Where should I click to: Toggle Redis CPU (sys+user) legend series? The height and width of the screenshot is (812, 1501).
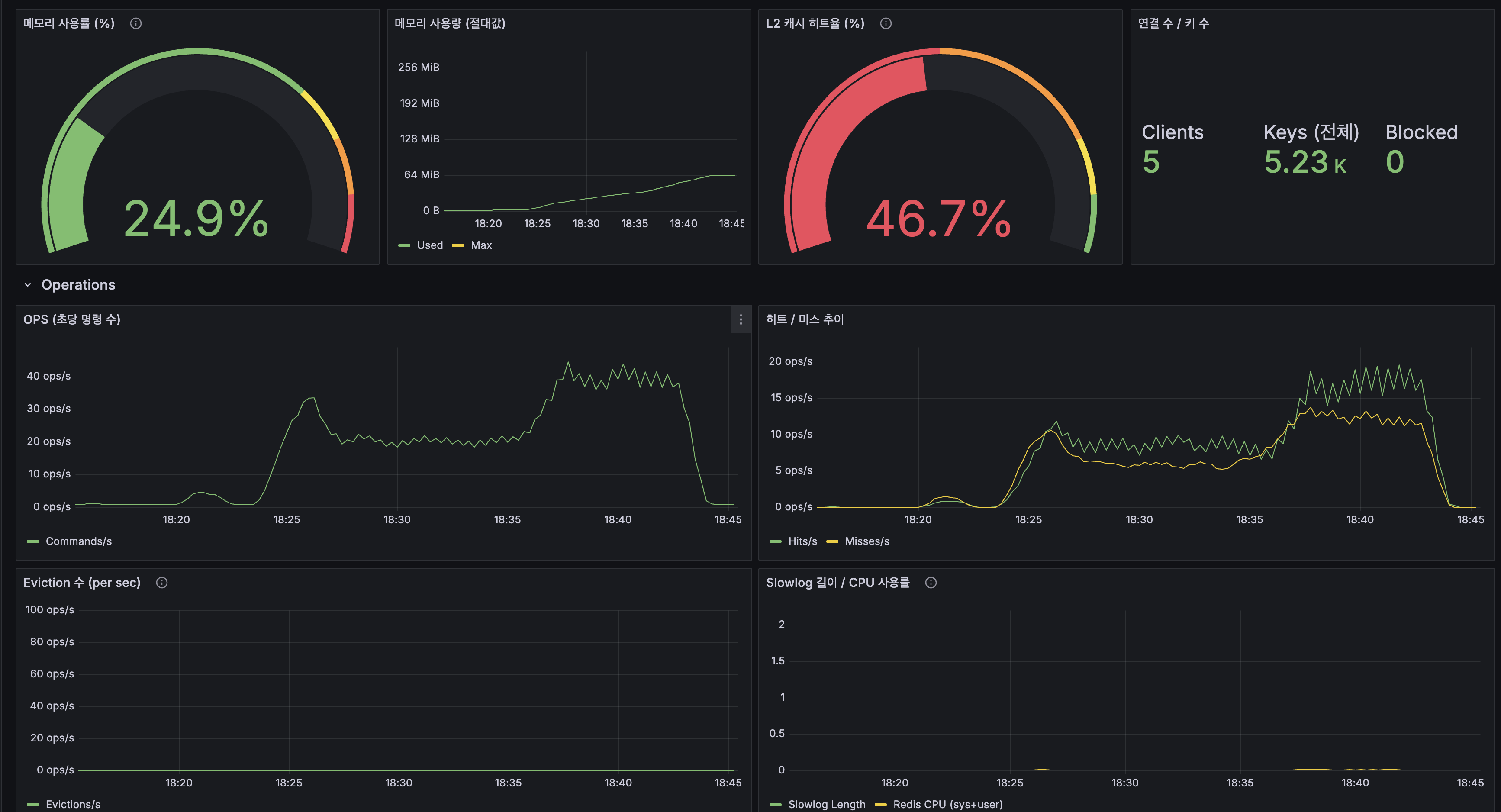947,804
